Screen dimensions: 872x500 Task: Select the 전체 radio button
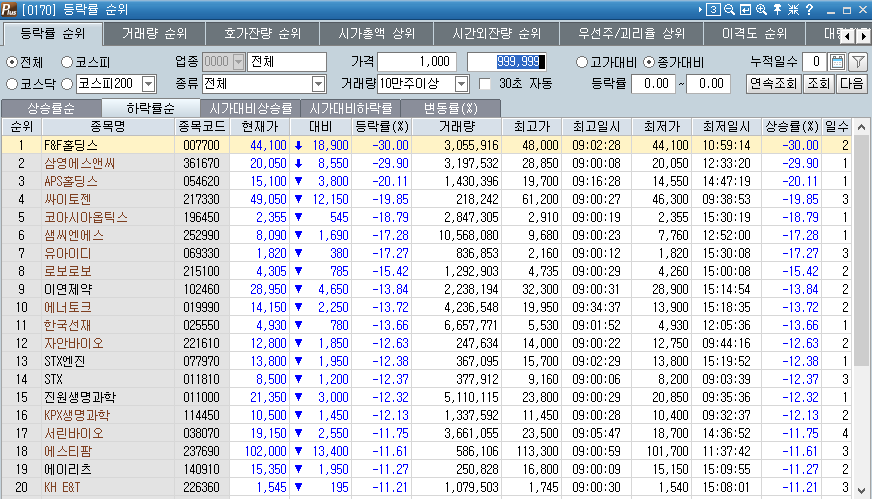(x=12, y=62)
